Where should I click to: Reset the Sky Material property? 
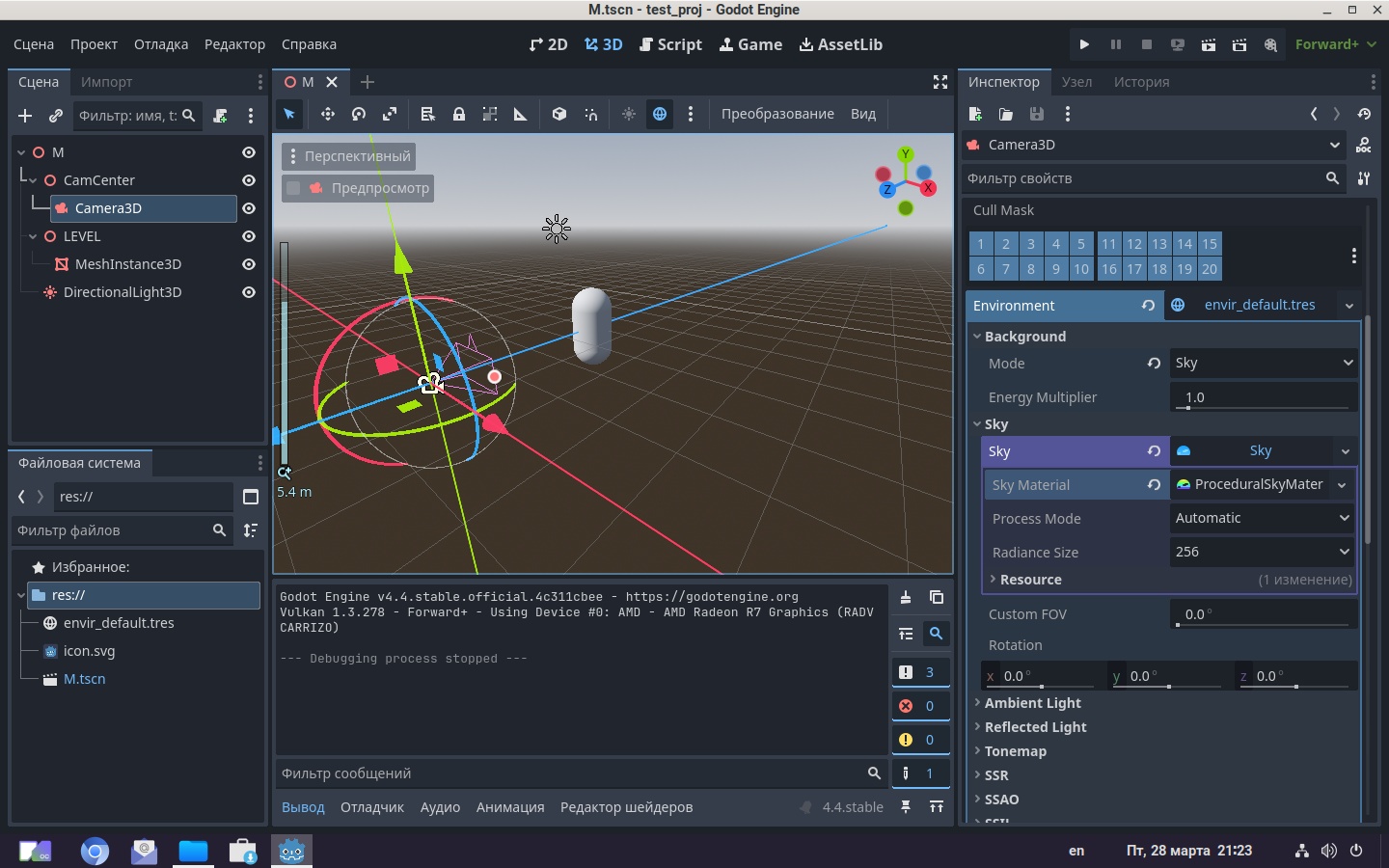coord(1154,485)
